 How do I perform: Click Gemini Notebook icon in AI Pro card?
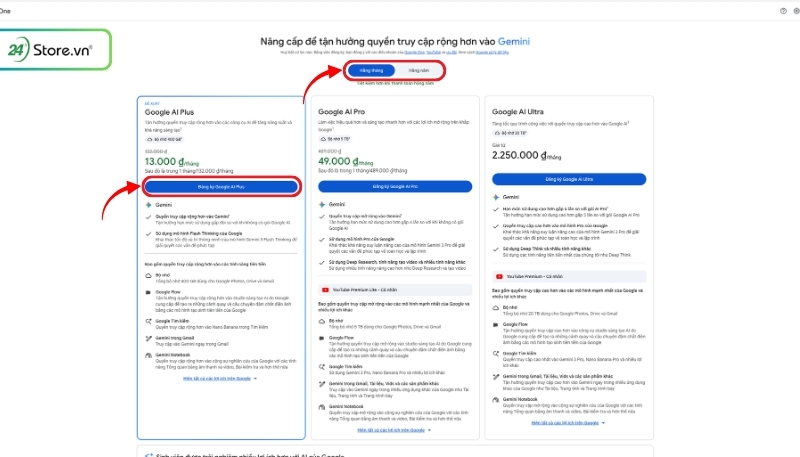(322, 407)
